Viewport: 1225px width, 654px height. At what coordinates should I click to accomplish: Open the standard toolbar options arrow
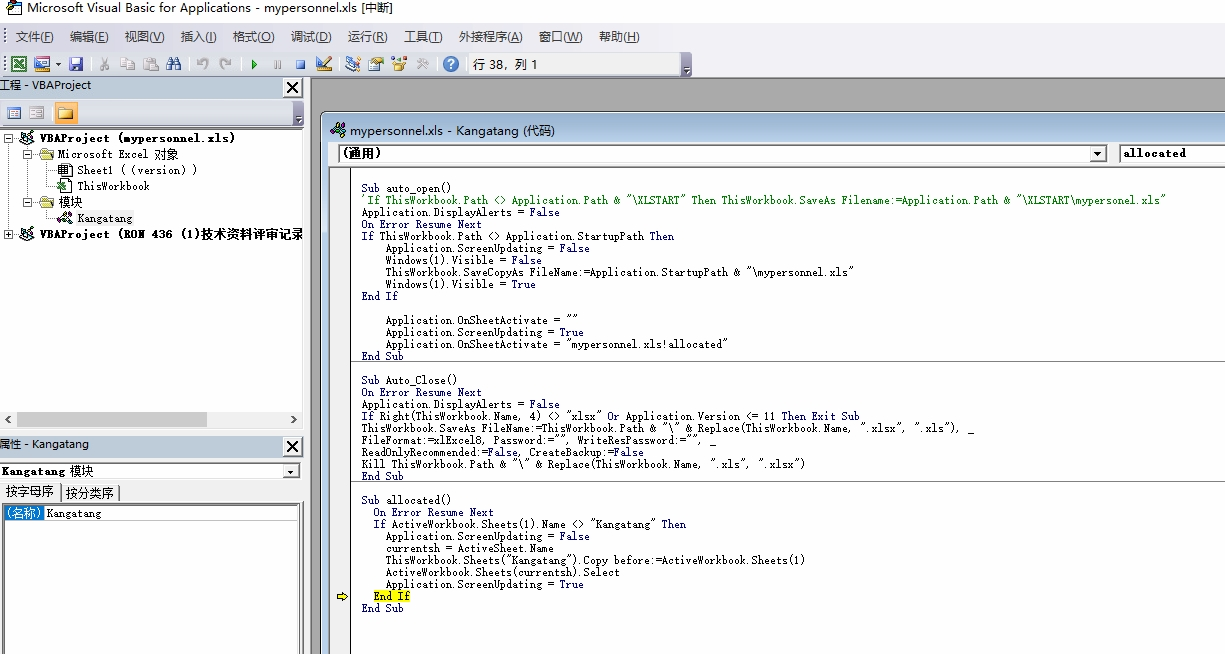(686, 66)
